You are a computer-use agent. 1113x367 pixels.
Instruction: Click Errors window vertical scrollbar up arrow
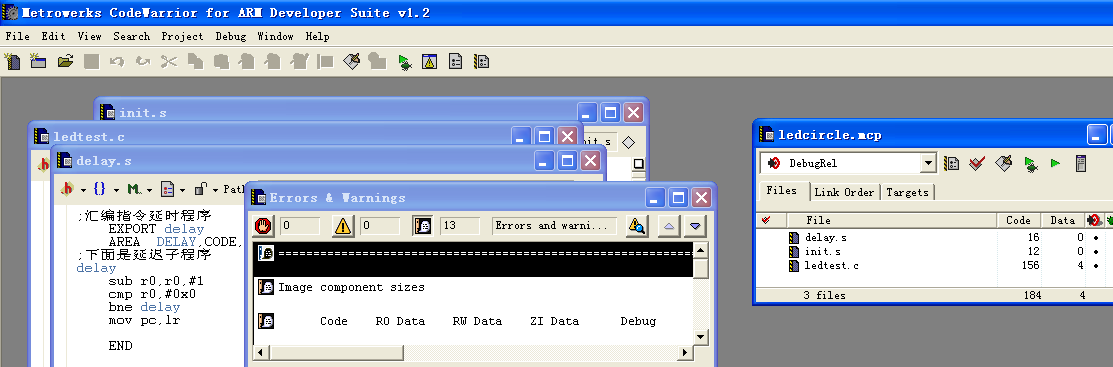(701, 250)
